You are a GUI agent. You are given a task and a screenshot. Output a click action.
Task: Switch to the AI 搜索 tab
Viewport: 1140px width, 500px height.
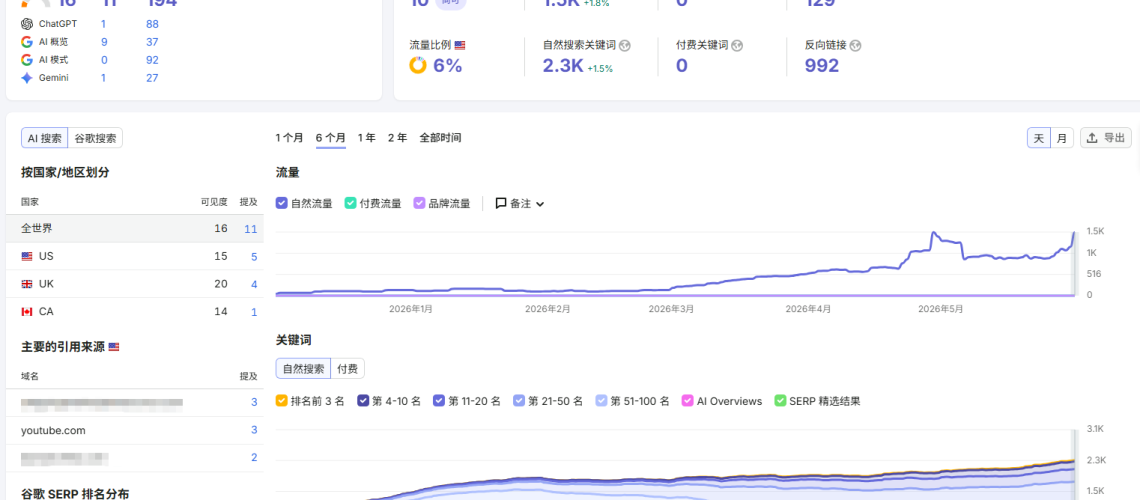pos(44,138)
